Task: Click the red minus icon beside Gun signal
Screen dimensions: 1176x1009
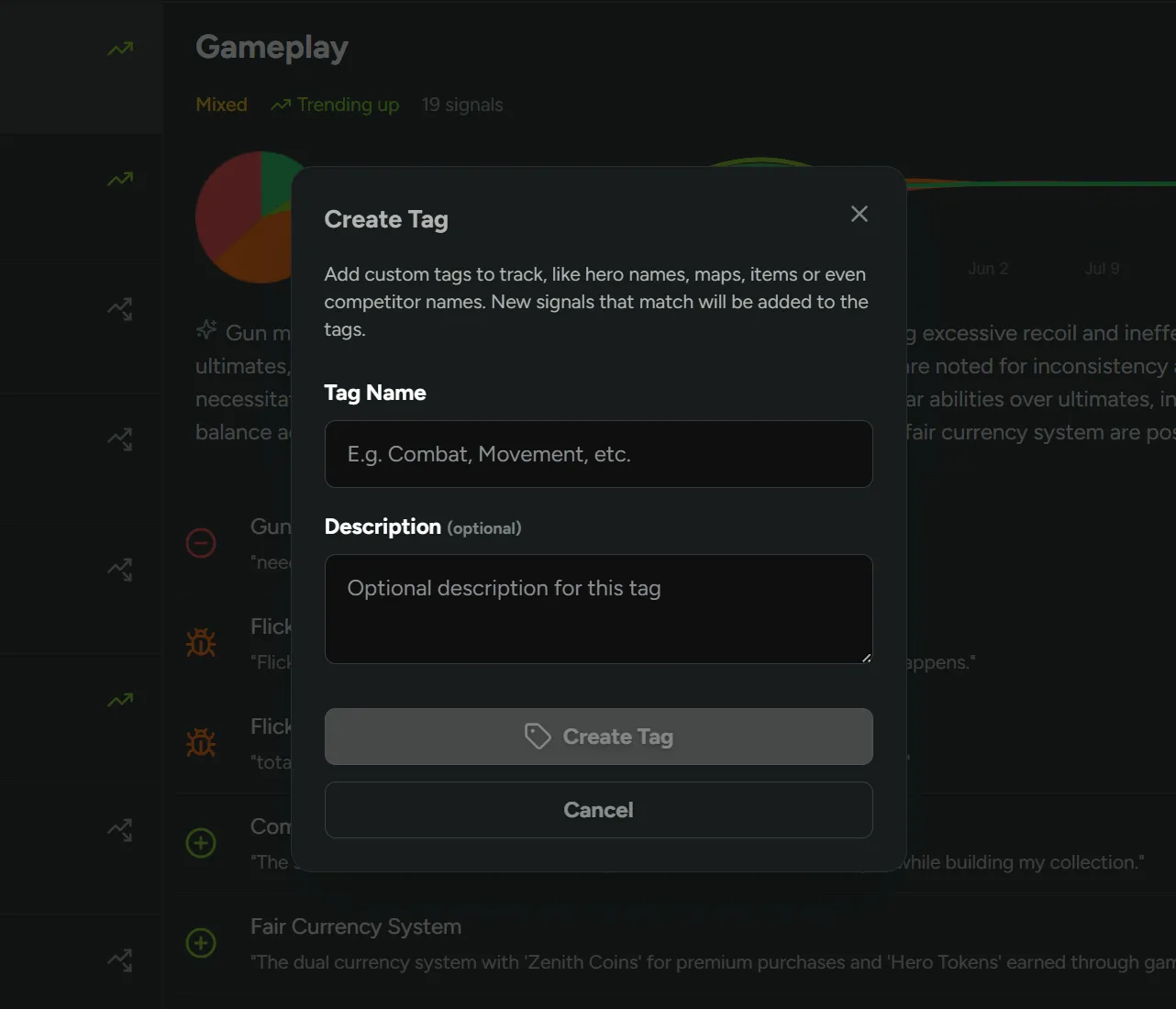Action: [x=201, y=543]
